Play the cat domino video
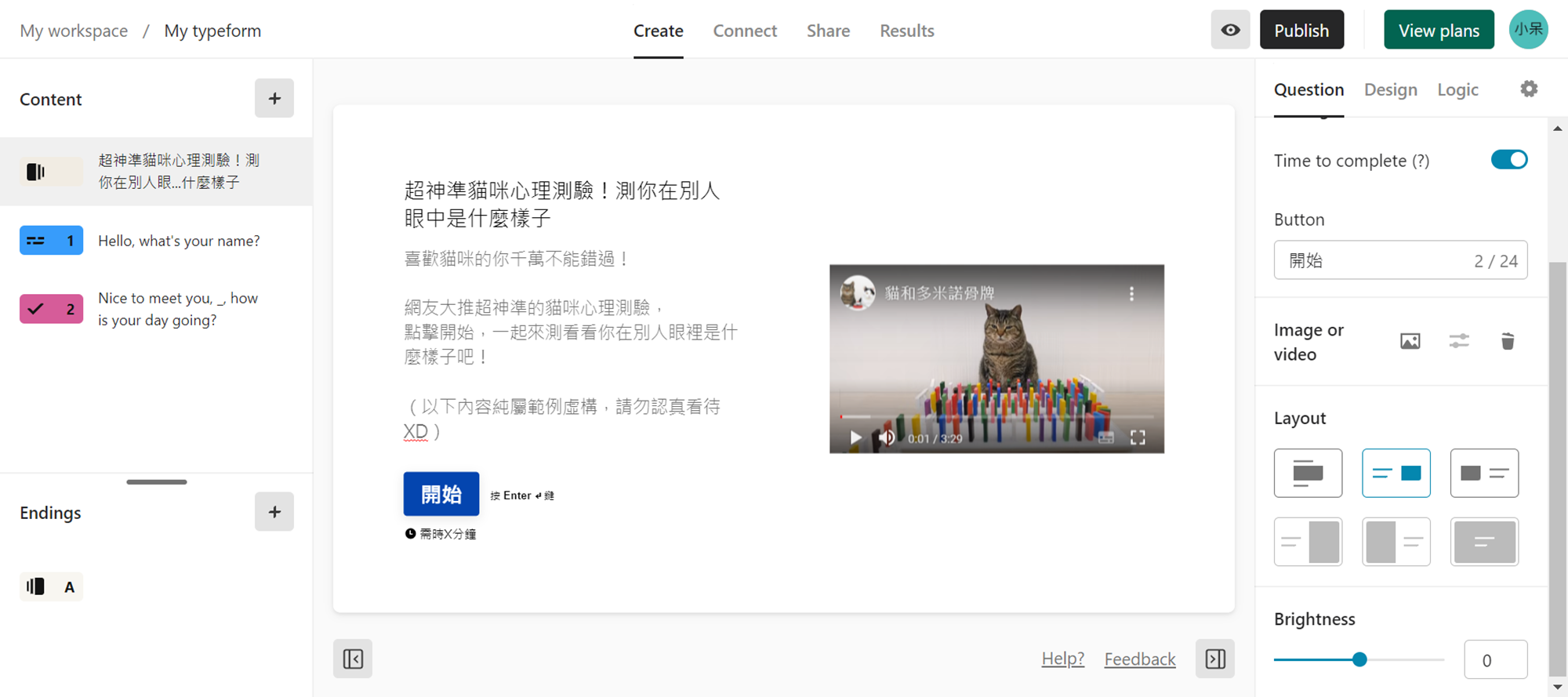Screen dimensions: 1568x697 pos(855,437)
